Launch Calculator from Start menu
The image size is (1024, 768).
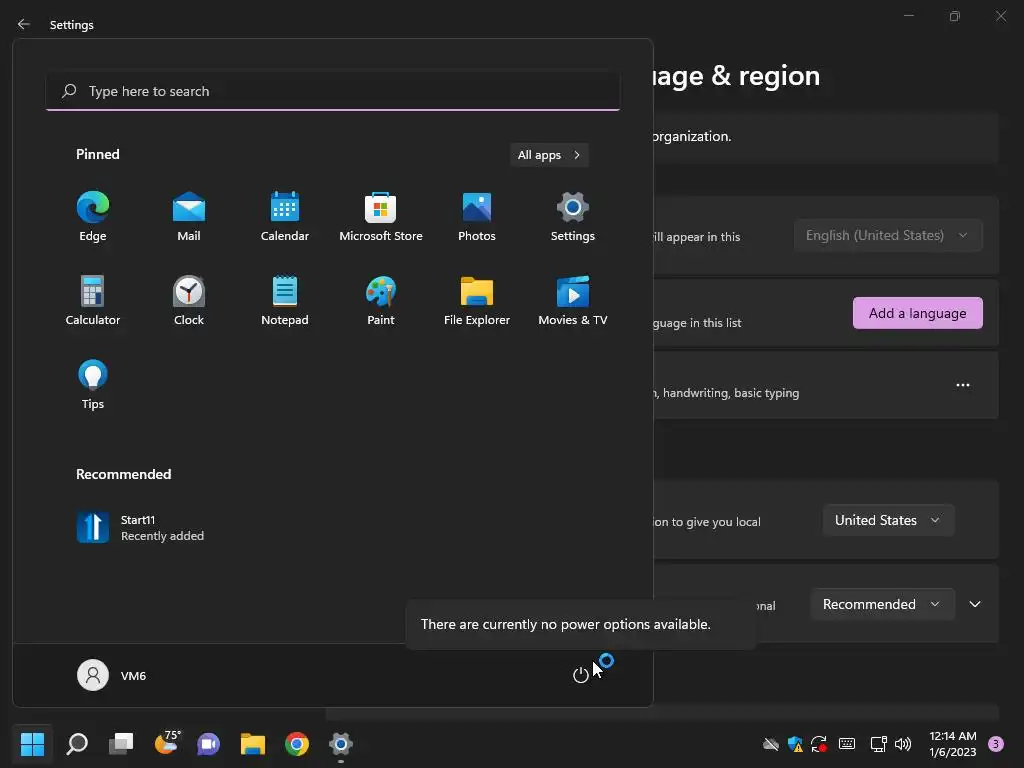coord(93,301)
